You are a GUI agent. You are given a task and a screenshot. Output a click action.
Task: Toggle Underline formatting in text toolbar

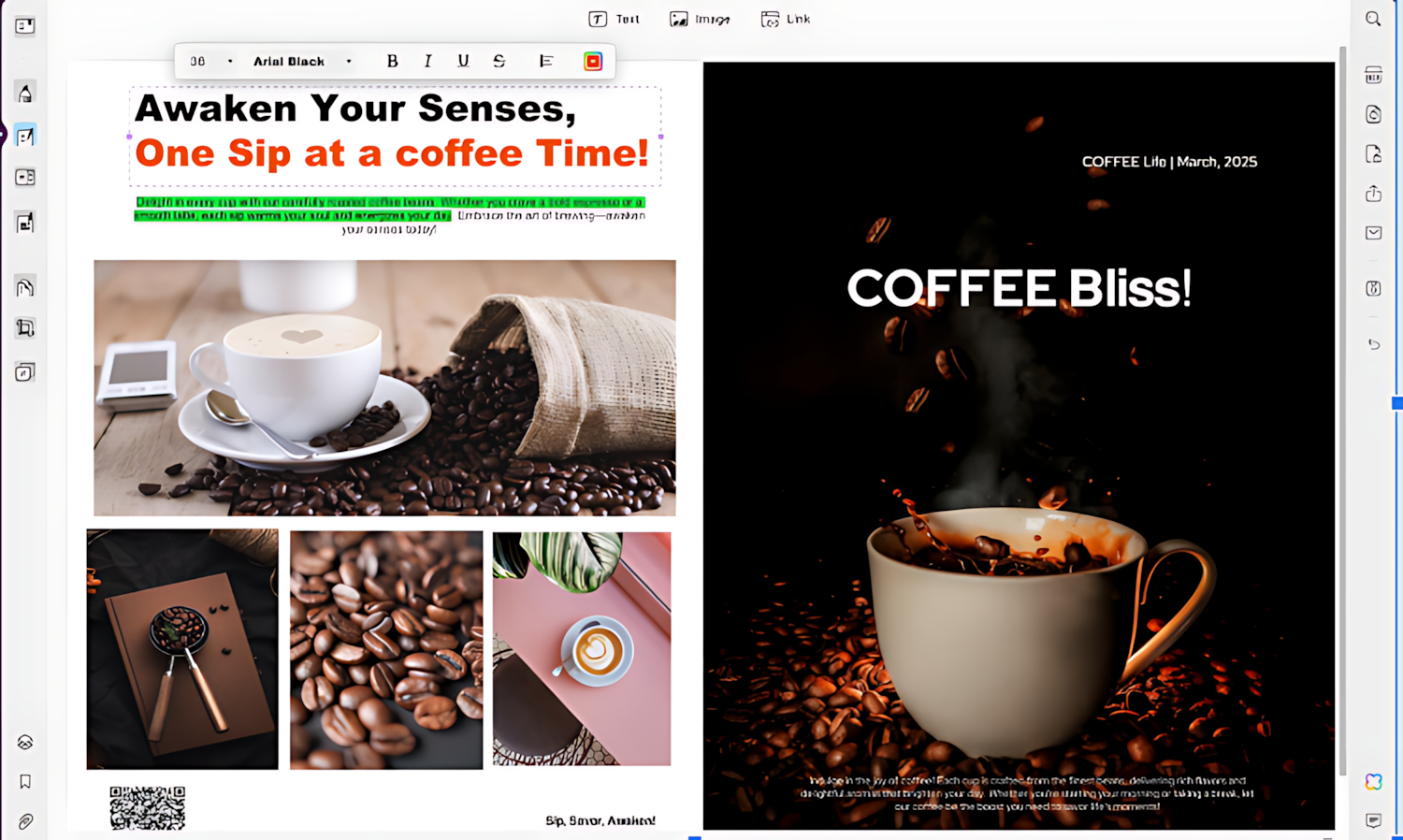[x=463, y=61]
